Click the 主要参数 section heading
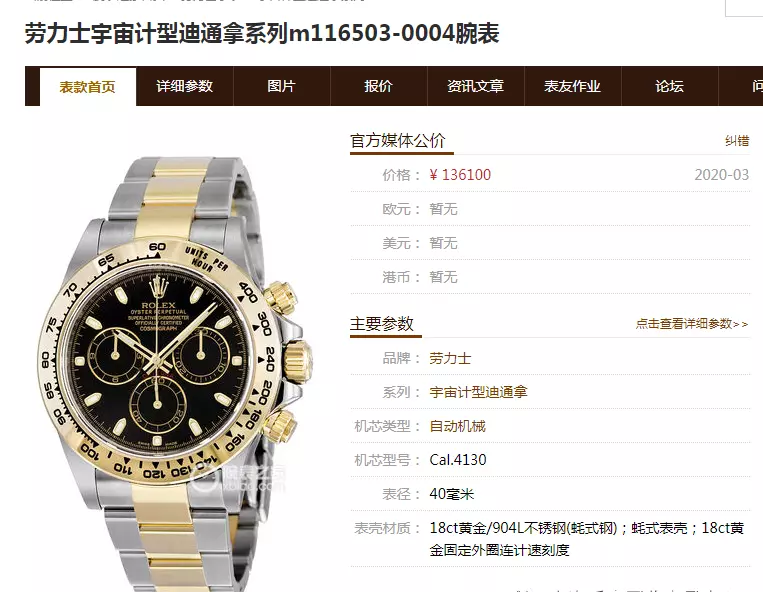Viewport: 763px width, 592px height. click(382, 324)
